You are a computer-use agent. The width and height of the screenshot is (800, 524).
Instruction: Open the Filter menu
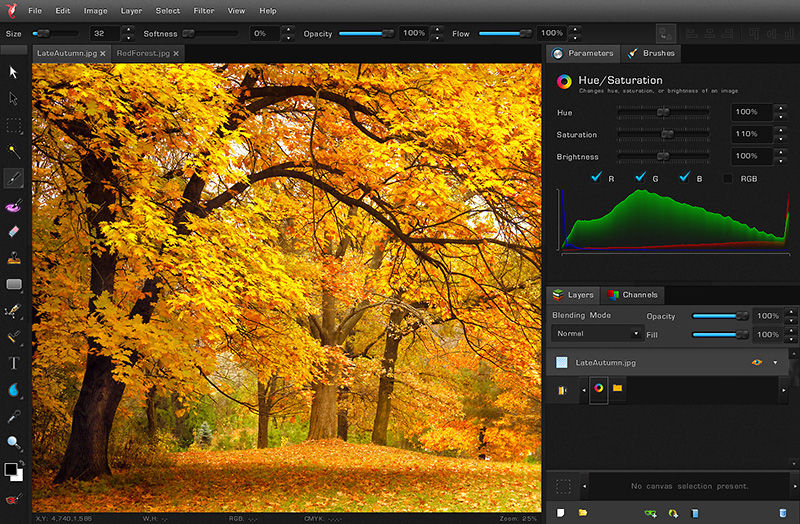pos(203,11)
